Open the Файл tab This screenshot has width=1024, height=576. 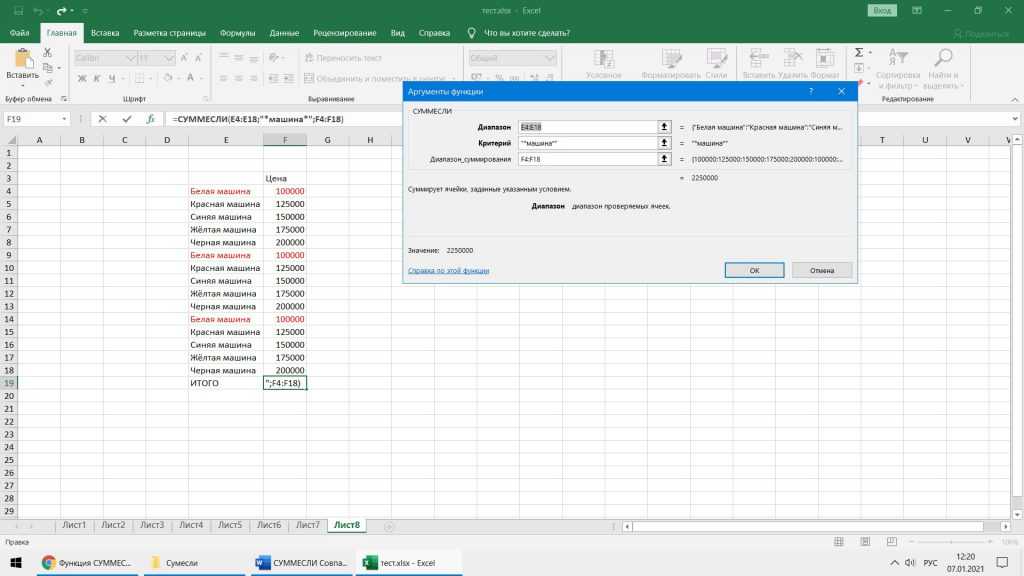(x=20, y=33)
